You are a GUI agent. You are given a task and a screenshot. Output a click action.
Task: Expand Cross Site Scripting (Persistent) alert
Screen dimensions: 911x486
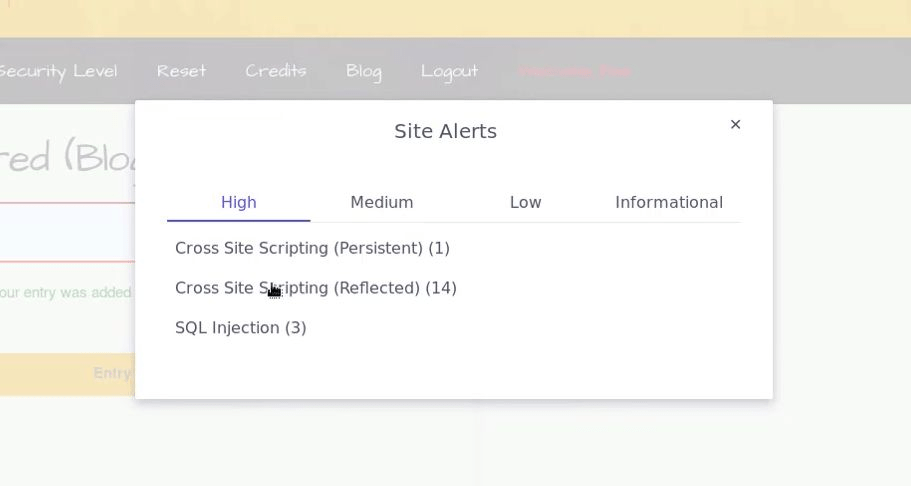[312, 248]
